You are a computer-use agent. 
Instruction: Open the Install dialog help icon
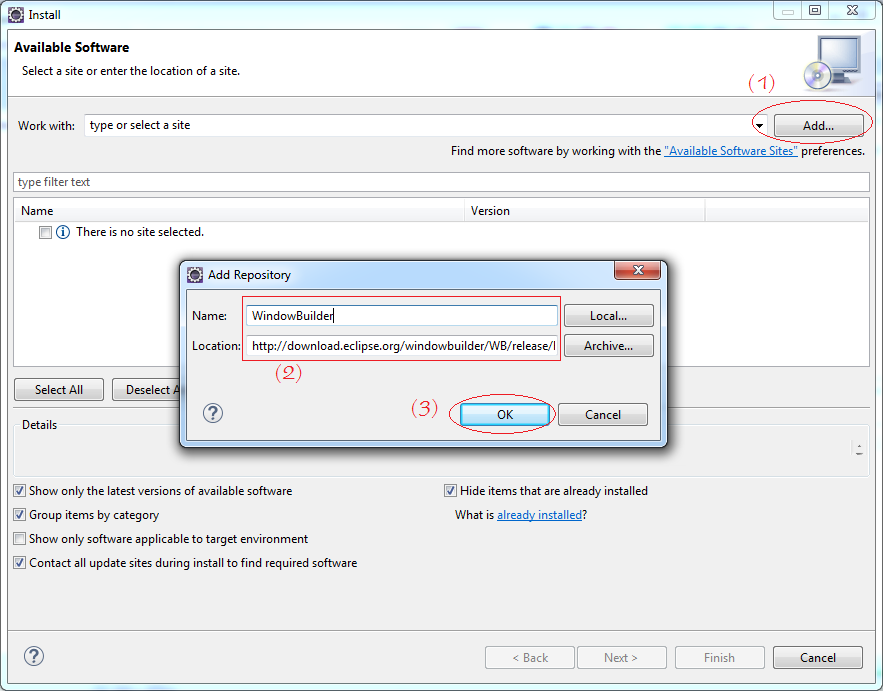coord(34,656)
